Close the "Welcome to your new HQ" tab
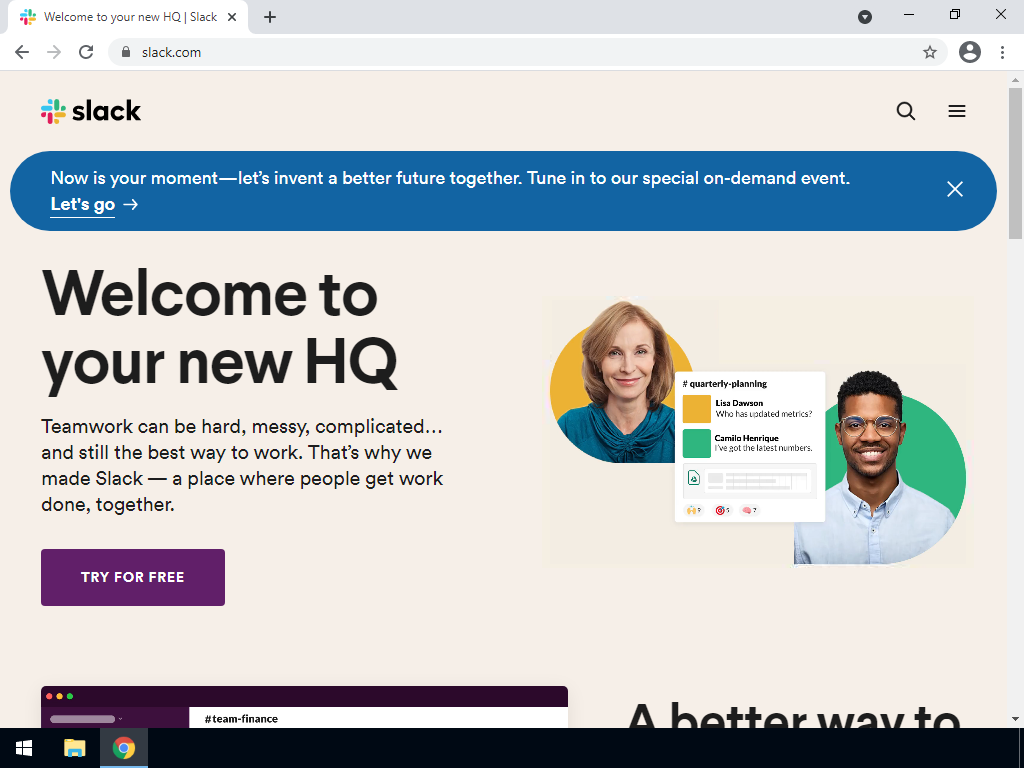Viewport: 1024px width, 768px height. pyautogui.click(x=232, y=17)
